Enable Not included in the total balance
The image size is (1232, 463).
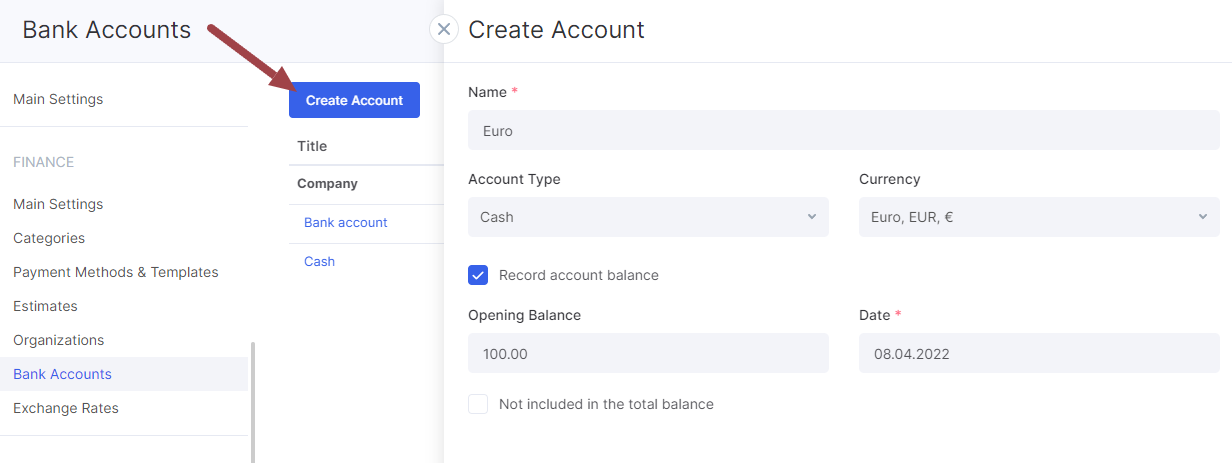point(478,404)
